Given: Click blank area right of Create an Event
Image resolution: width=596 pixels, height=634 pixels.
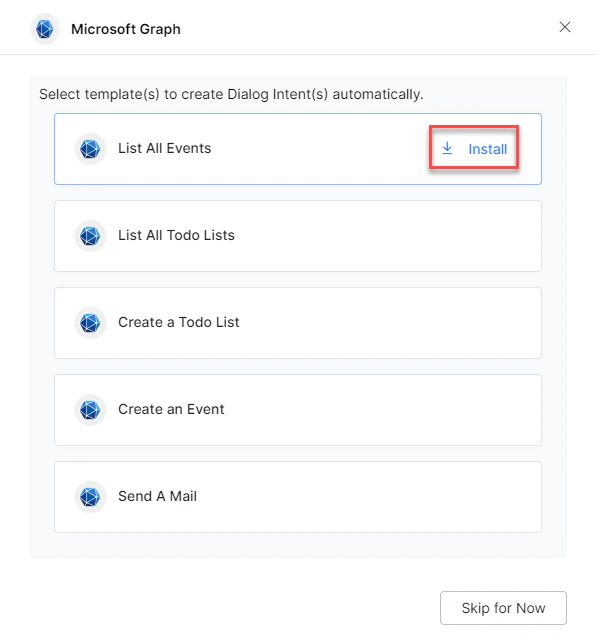Looking at the screenshot, I should pyautogui.click(x=380, y=410).
